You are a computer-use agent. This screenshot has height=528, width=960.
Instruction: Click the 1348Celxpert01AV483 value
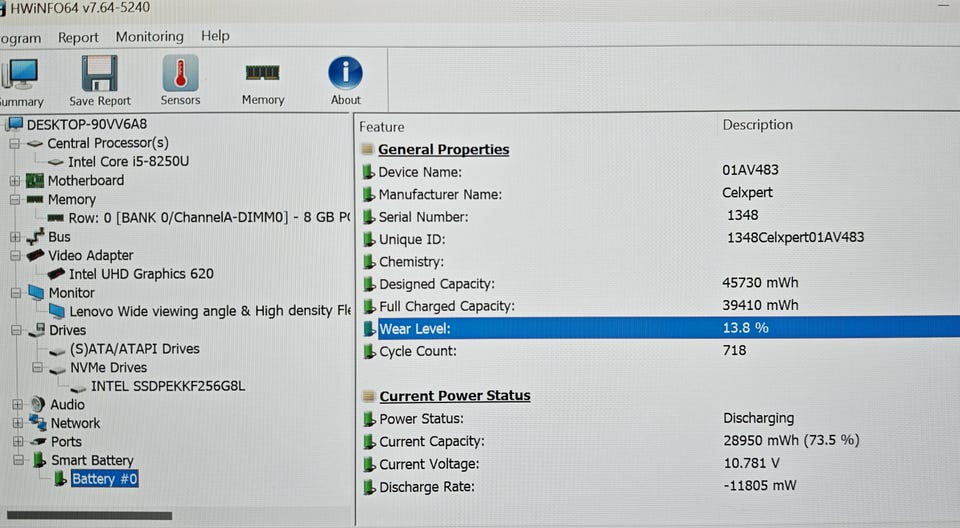[795, 238]
